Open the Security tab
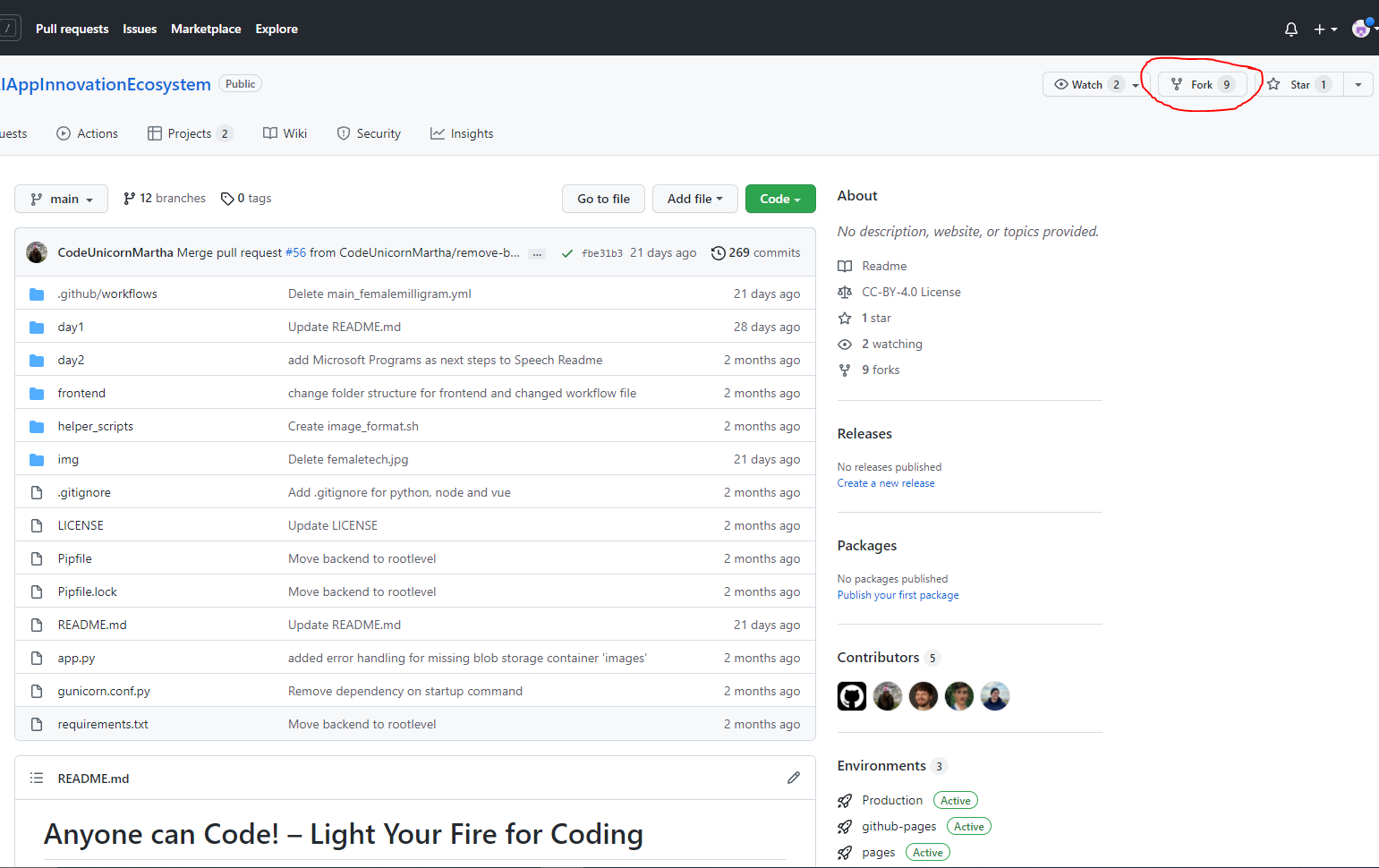1379x868 pixels. click(369, 132)
